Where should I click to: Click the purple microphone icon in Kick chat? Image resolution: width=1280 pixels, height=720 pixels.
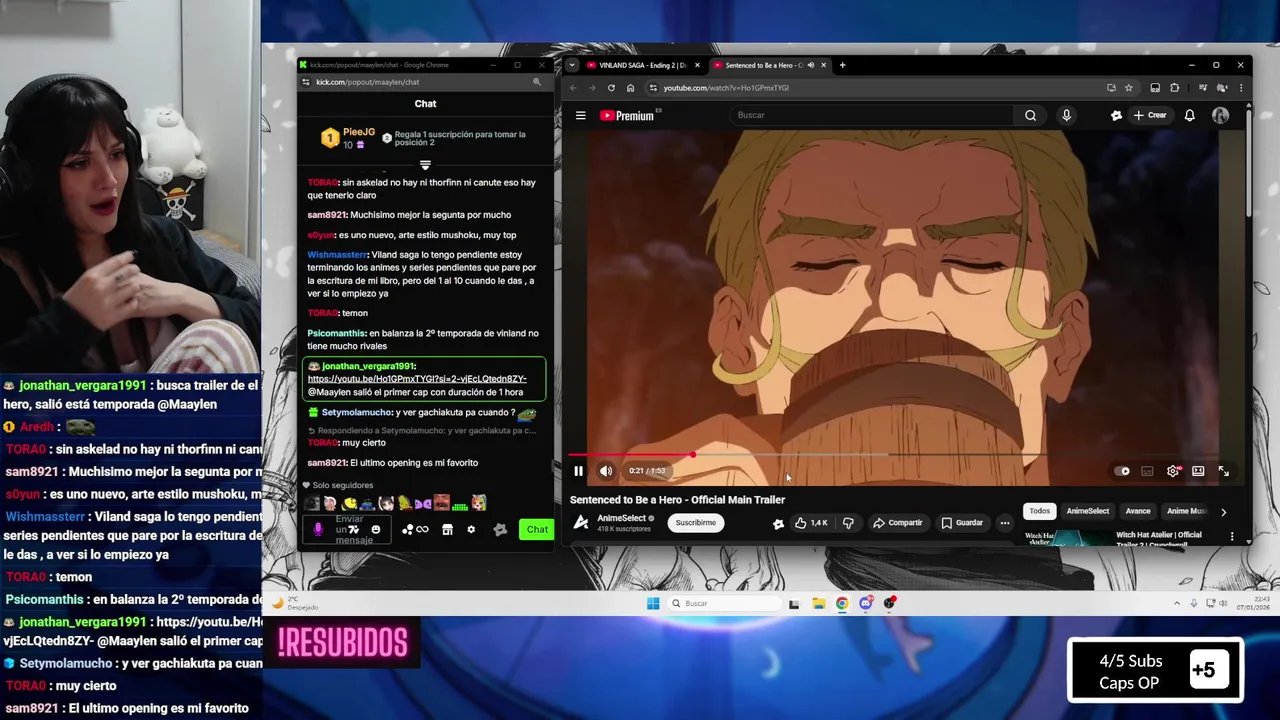[318, 530]
